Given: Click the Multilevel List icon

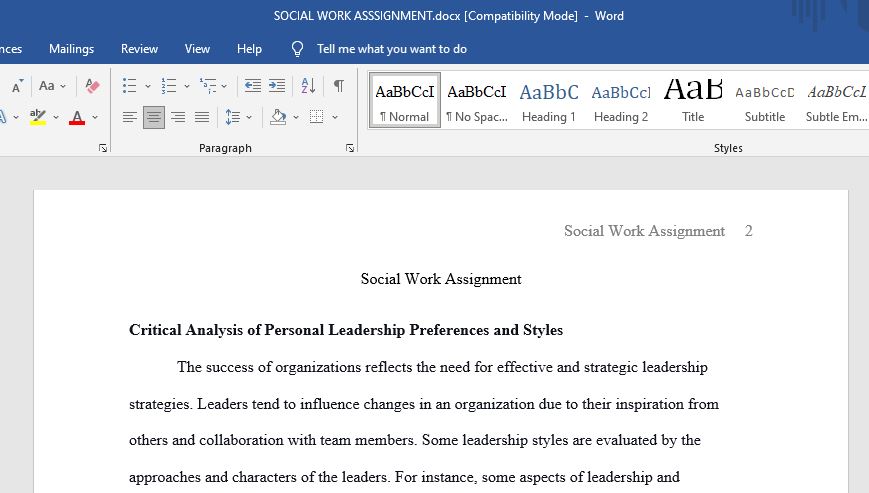Looking at the screenshot, I should tap(208, 86).
